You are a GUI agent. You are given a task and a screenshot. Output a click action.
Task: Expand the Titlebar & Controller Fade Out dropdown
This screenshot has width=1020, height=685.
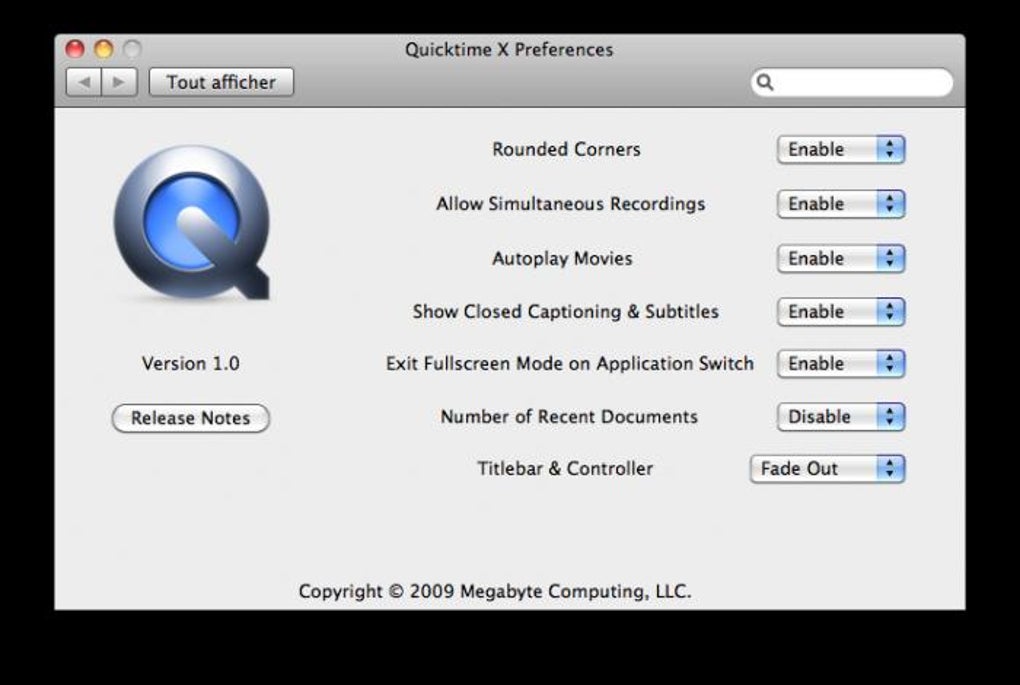point(827,469)
